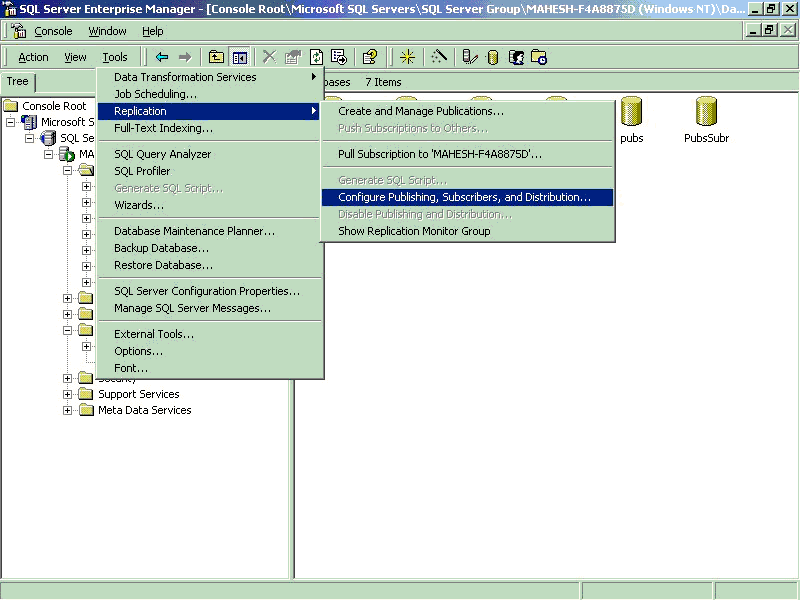
Task: Click the Register Server toolbar icon
Action: (x=470, y=57)
